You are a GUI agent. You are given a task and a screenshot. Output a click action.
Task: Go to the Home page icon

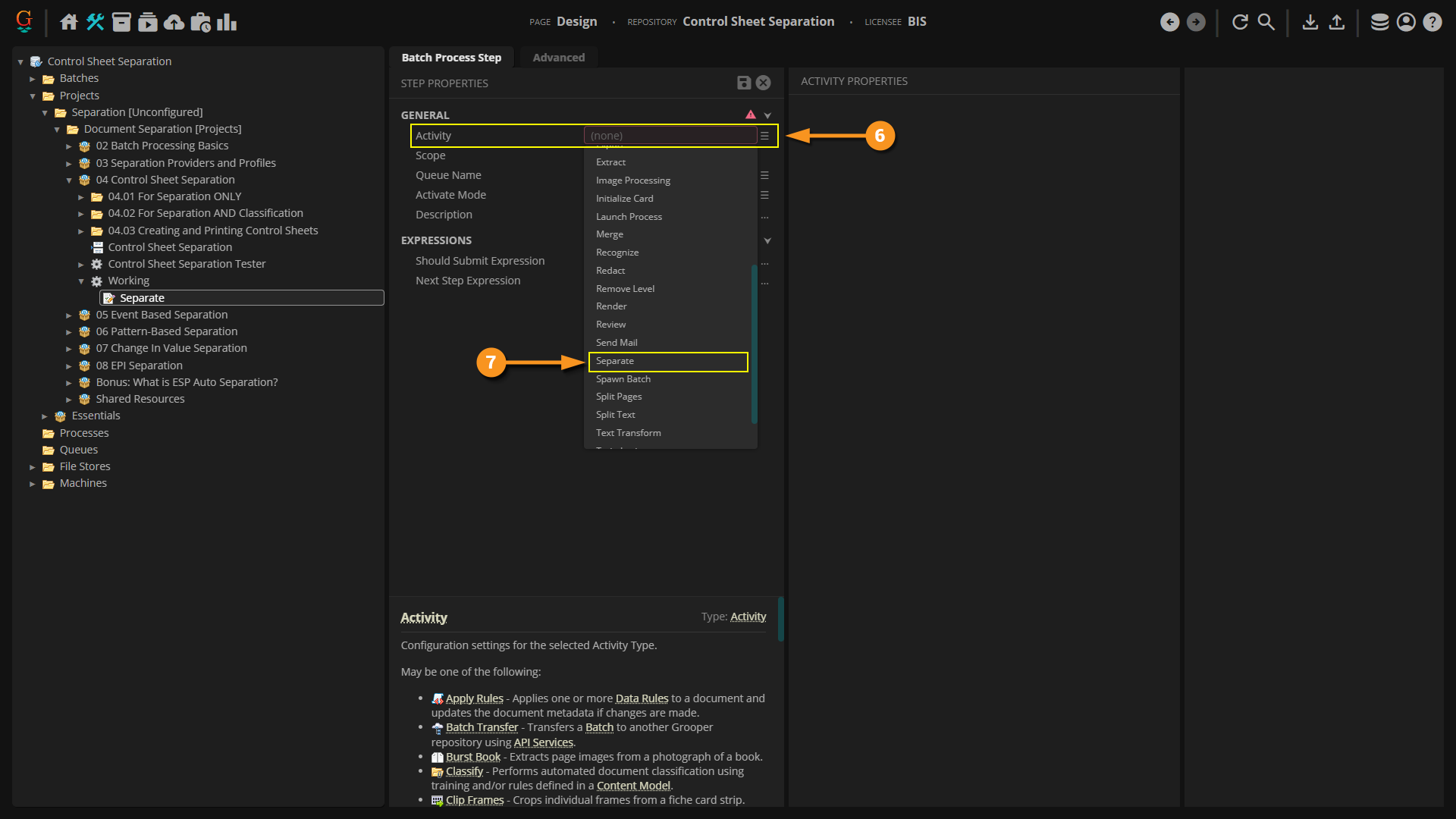tap(69, 22)
